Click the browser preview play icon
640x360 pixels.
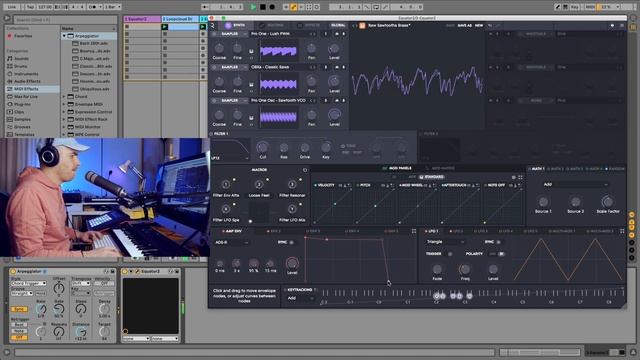click(x=7, y=18)
